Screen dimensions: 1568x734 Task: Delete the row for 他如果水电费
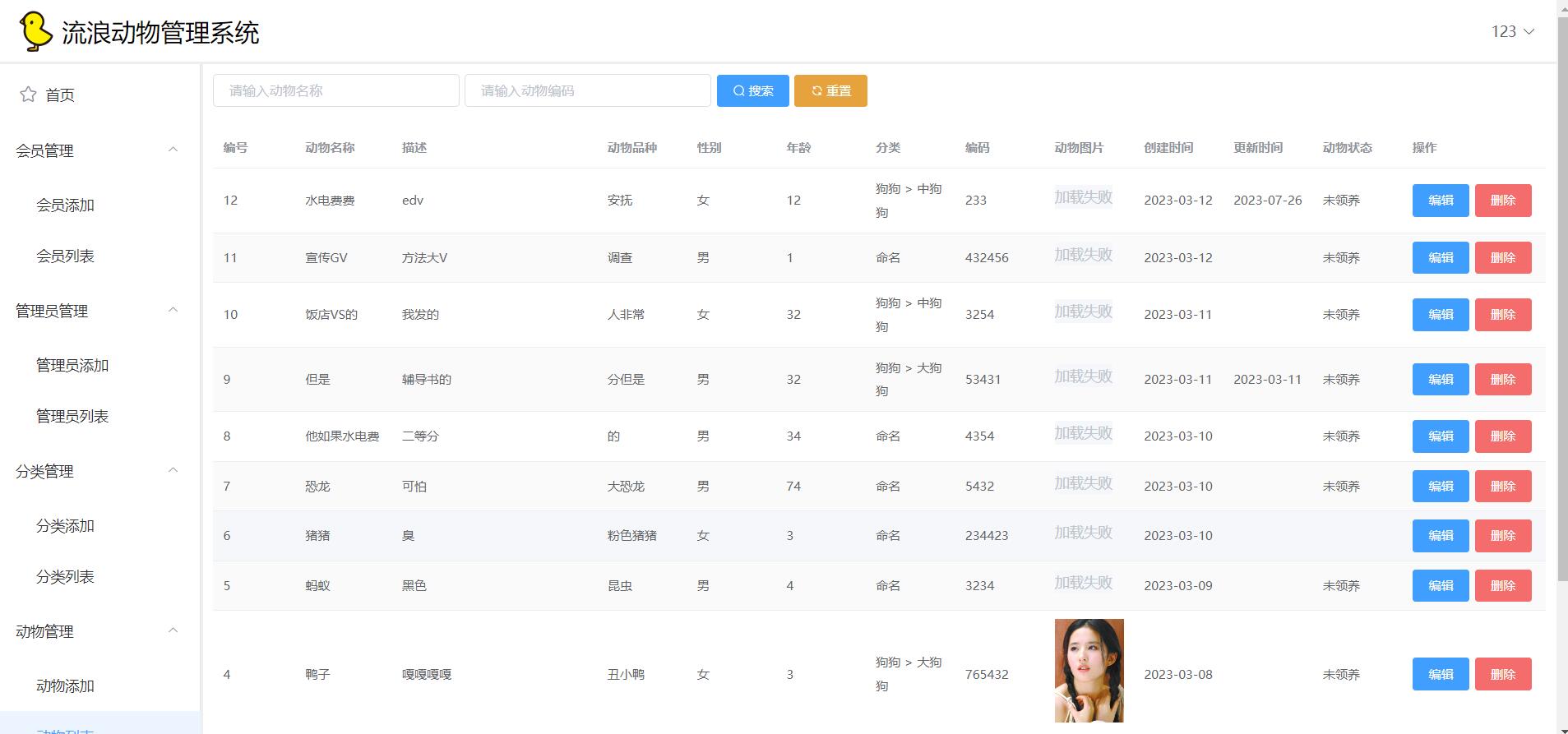1503,436
